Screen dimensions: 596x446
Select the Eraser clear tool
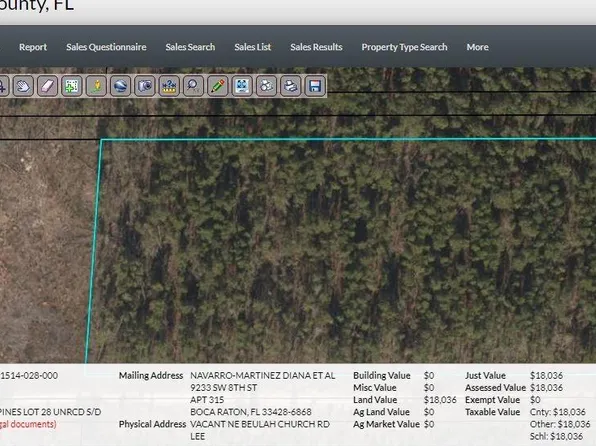click(48, 86)
